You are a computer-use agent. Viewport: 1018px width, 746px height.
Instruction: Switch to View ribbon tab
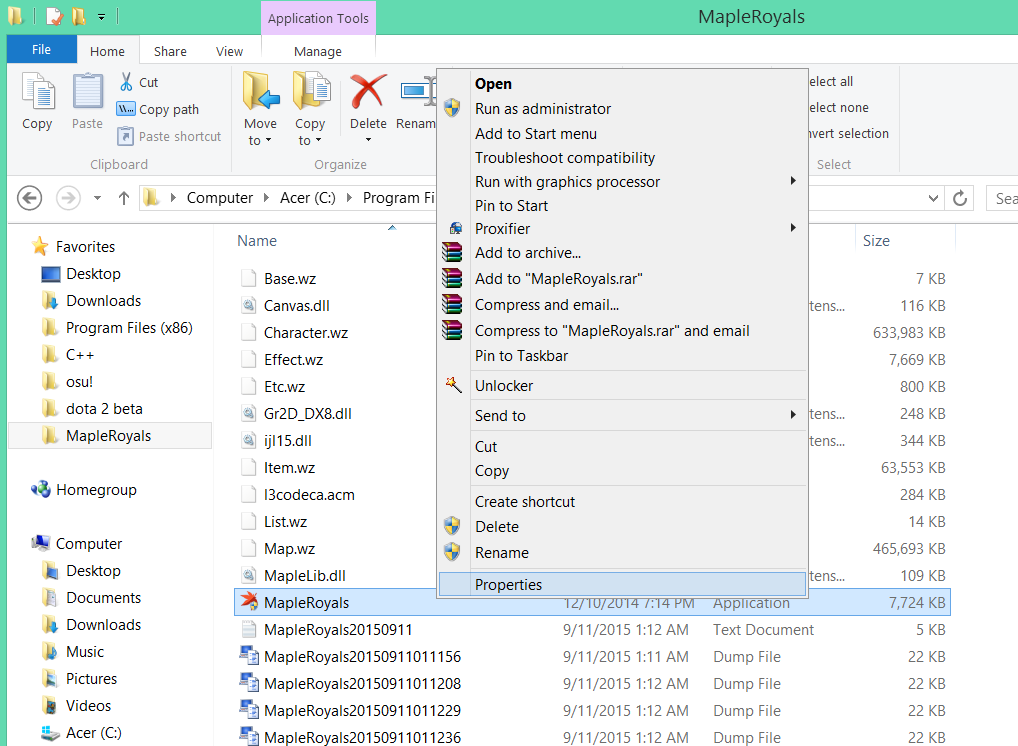[229, 51]
